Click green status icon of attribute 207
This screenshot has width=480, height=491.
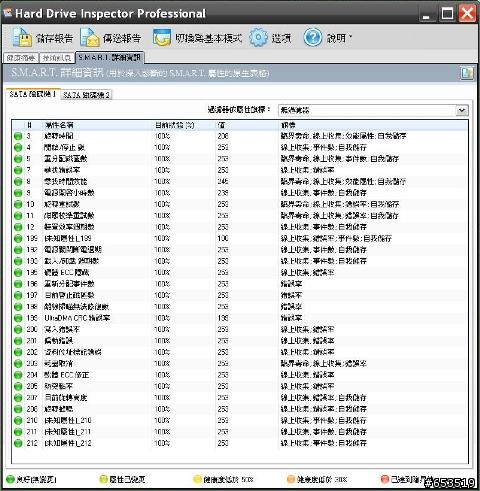tap(18, 398)
